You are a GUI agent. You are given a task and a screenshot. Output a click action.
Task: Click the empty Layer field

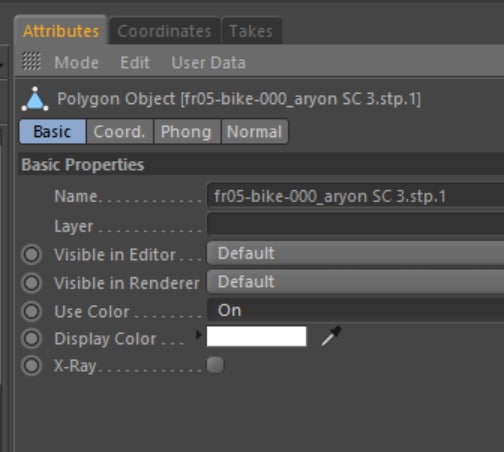coord(355,225)
